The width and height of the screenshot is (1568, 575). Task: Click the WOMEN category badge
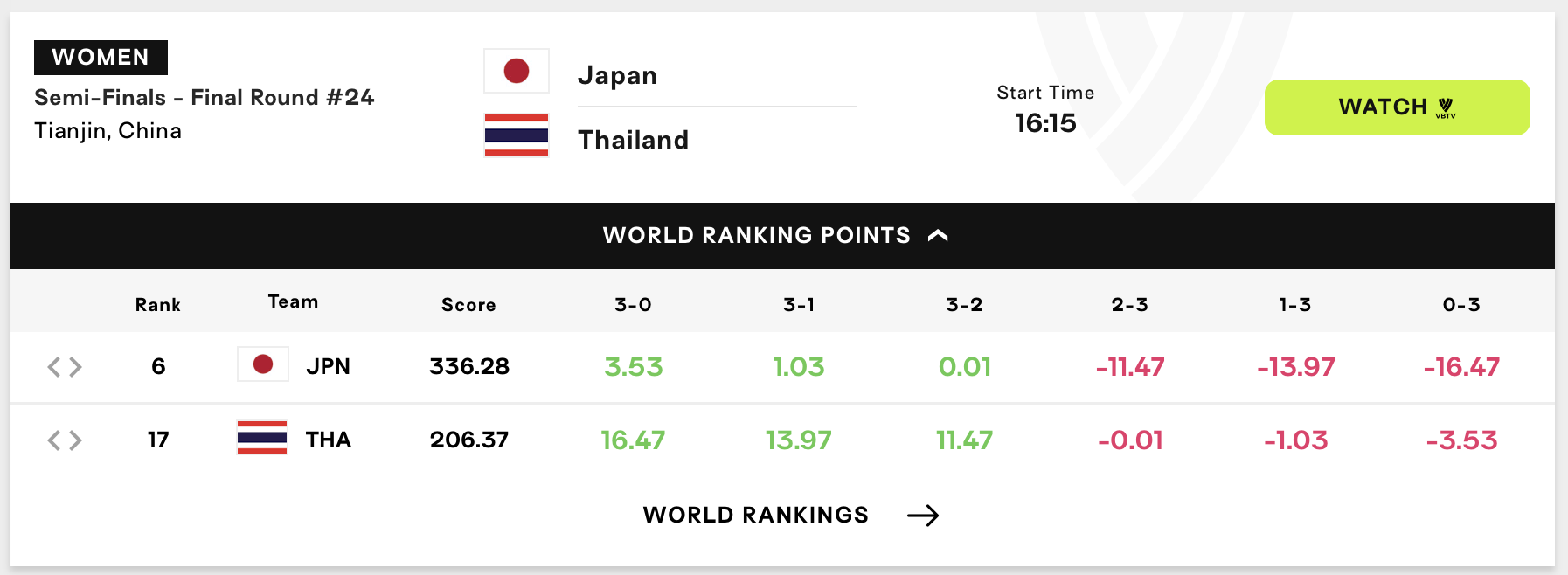pos(101,58)
